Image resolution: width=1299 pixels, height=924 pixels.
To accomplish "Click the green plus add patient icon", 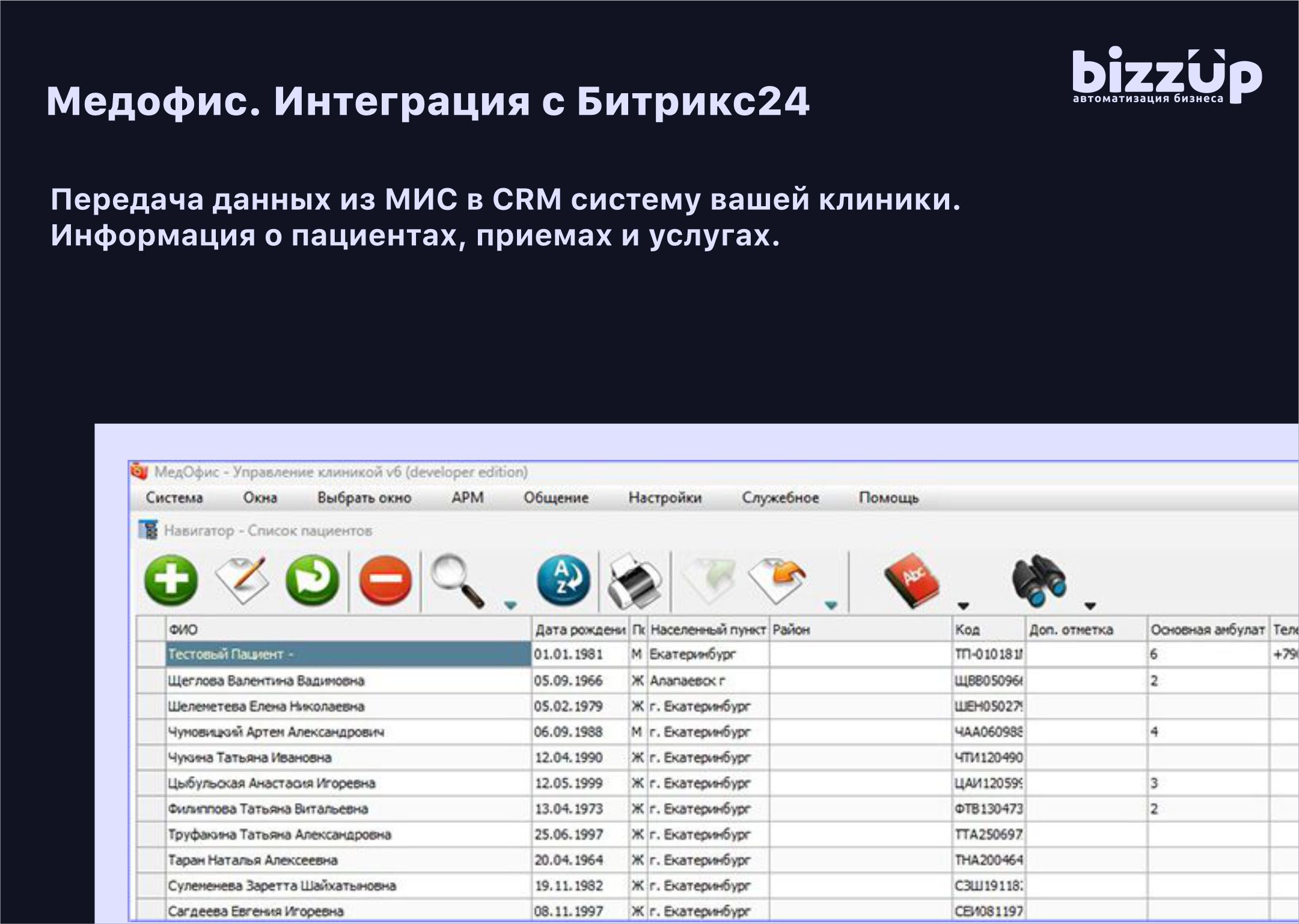I will pos(171,581).
